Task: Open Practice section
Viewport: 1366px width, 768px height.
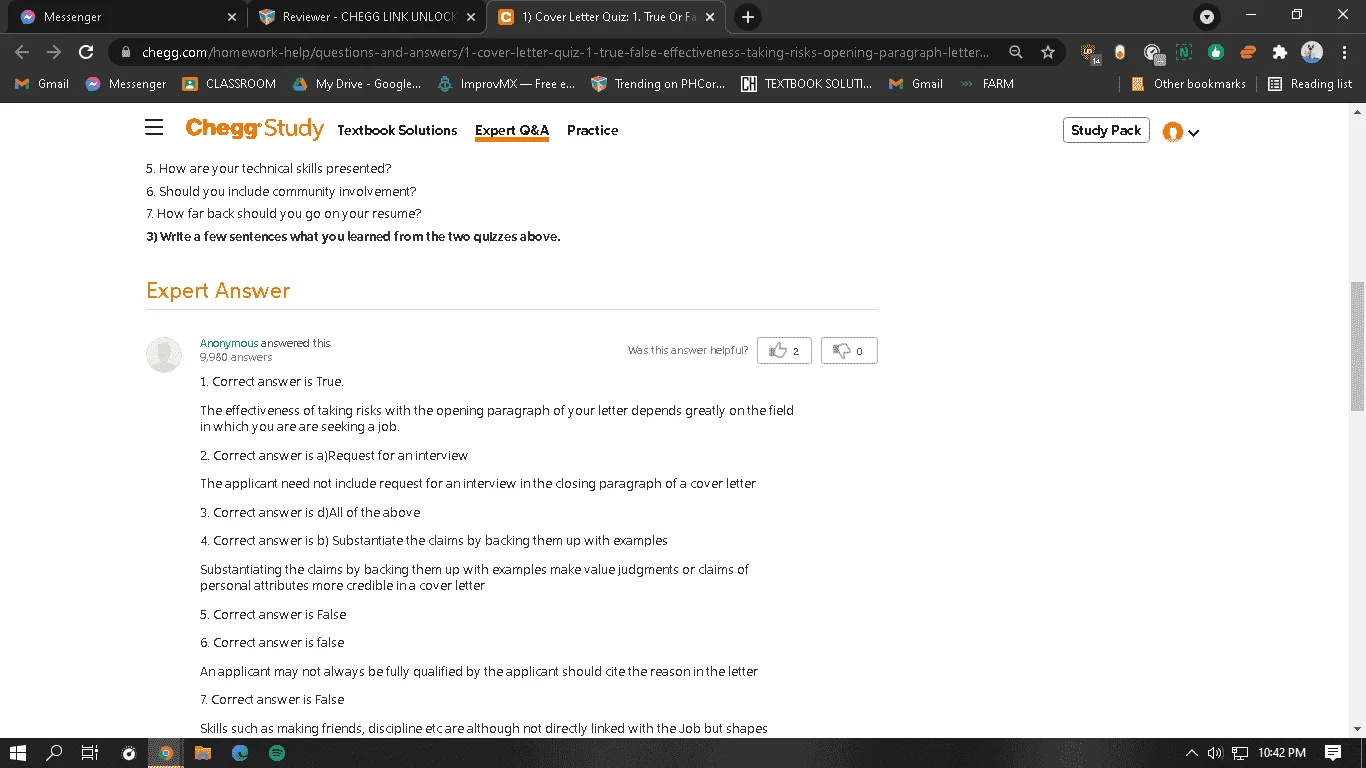Action: click(x=592, y=130)
